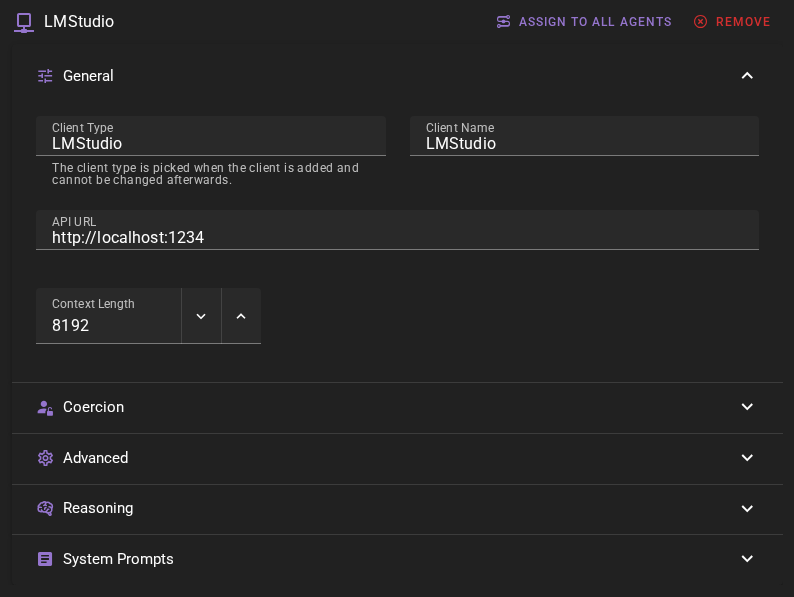Assign client to all agents

[584, 22]
